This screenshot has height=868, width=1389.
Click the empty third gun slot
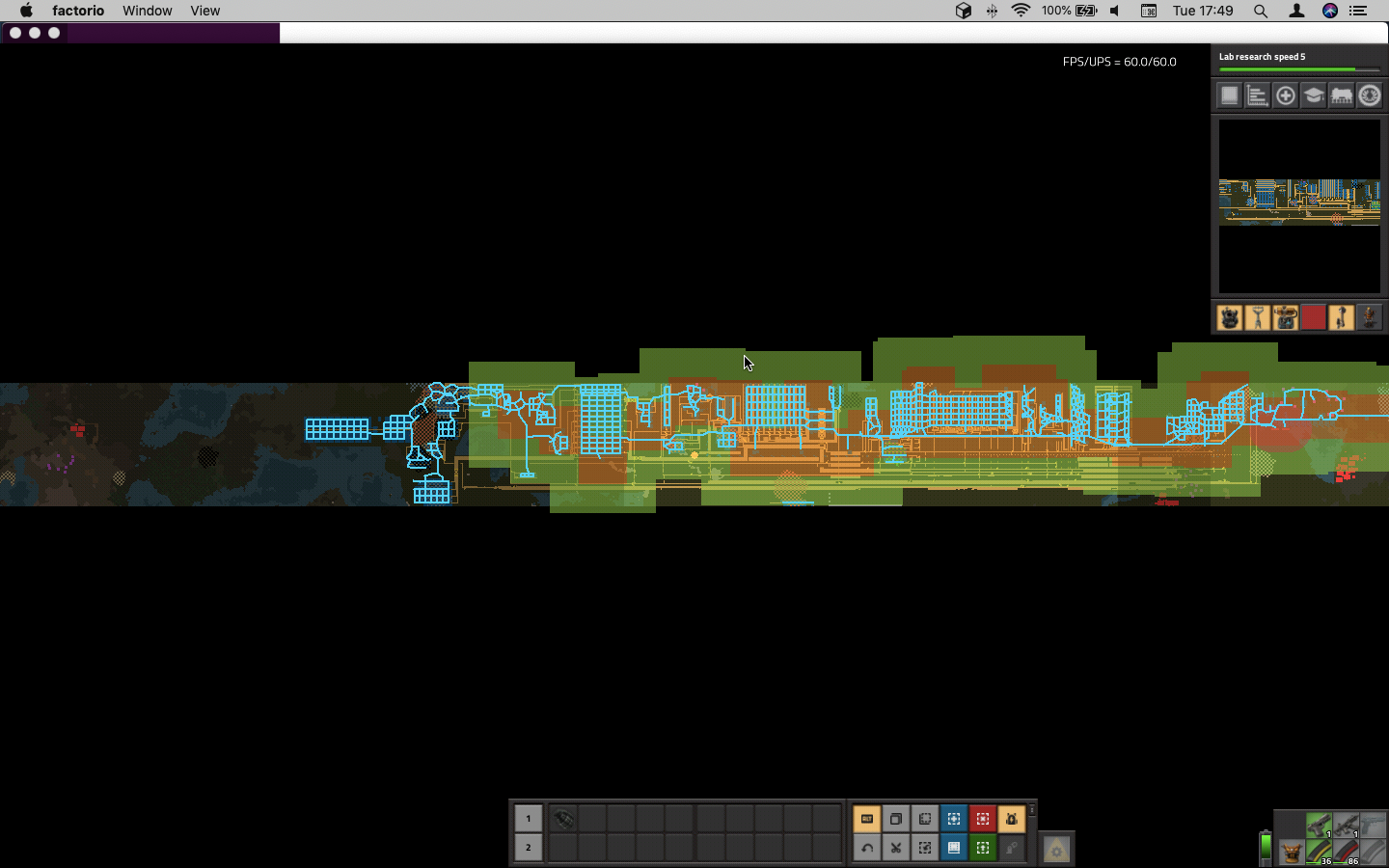[1373, 826]
